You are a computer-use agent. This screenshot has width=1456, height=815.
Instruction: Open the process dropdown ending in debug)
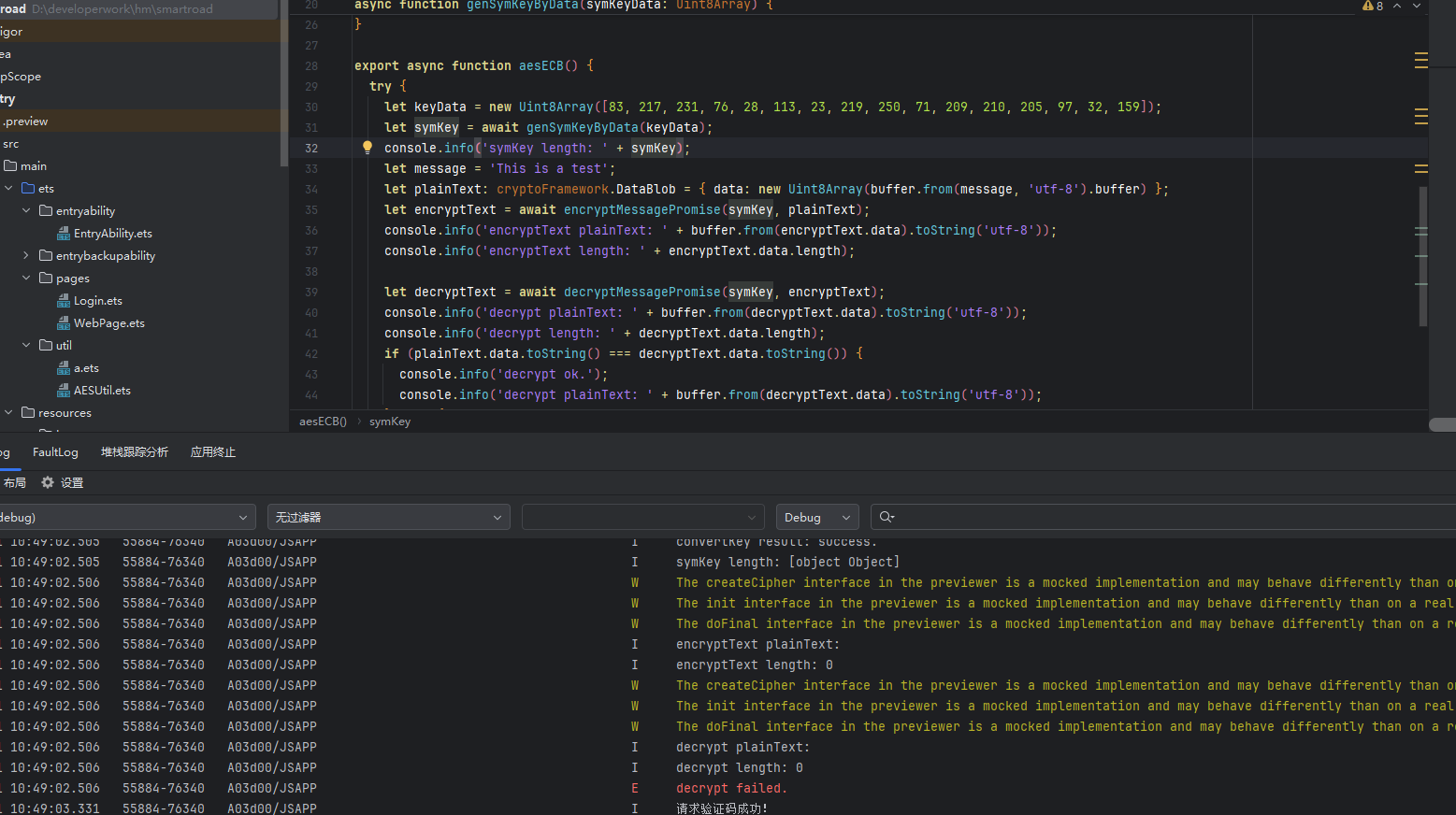[x=127, y=517]
